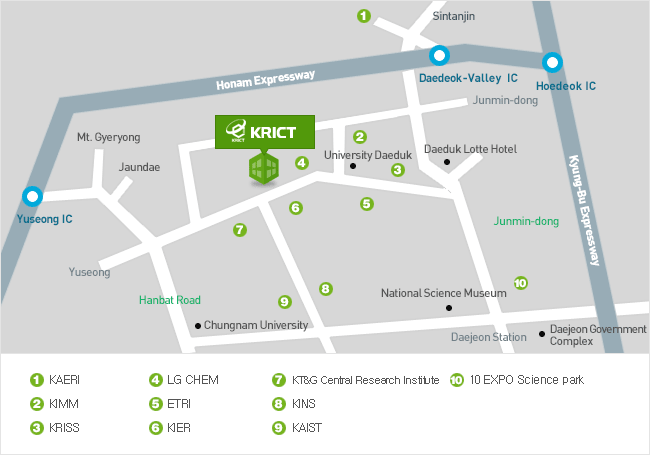This screenshot has width=650, height=455.
Task: Click the Yuseong IC text label
Action: coord(44,219)
